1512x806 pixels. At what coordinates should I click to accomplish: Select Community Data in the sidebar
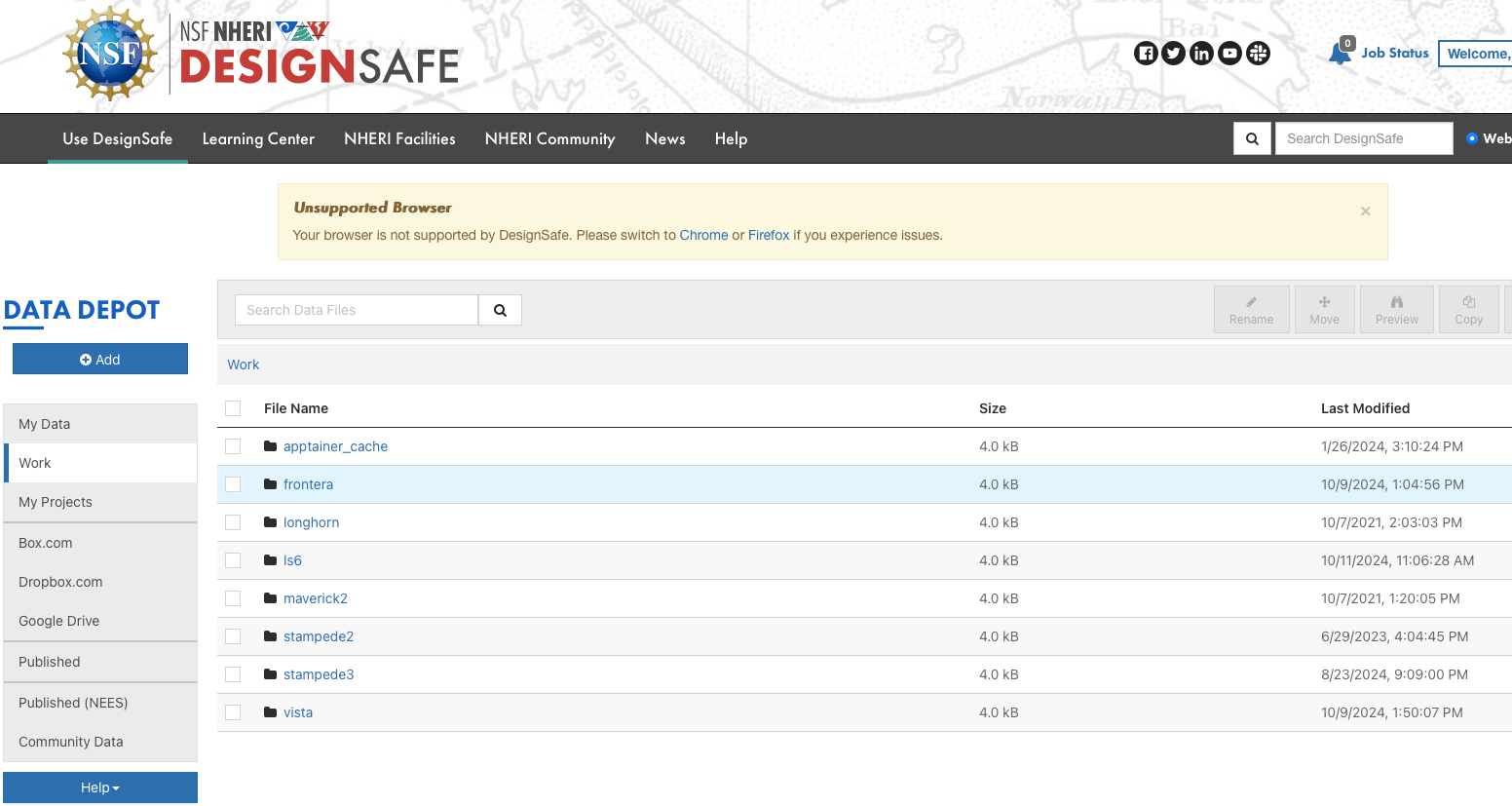pos(100,742)
